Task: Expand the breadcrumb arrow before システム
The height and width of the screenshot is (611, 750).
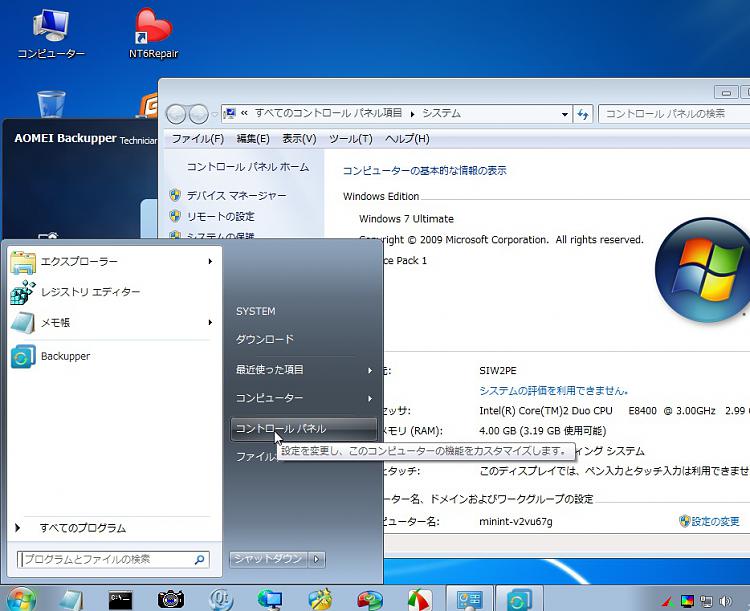Action: pos(412,114)
